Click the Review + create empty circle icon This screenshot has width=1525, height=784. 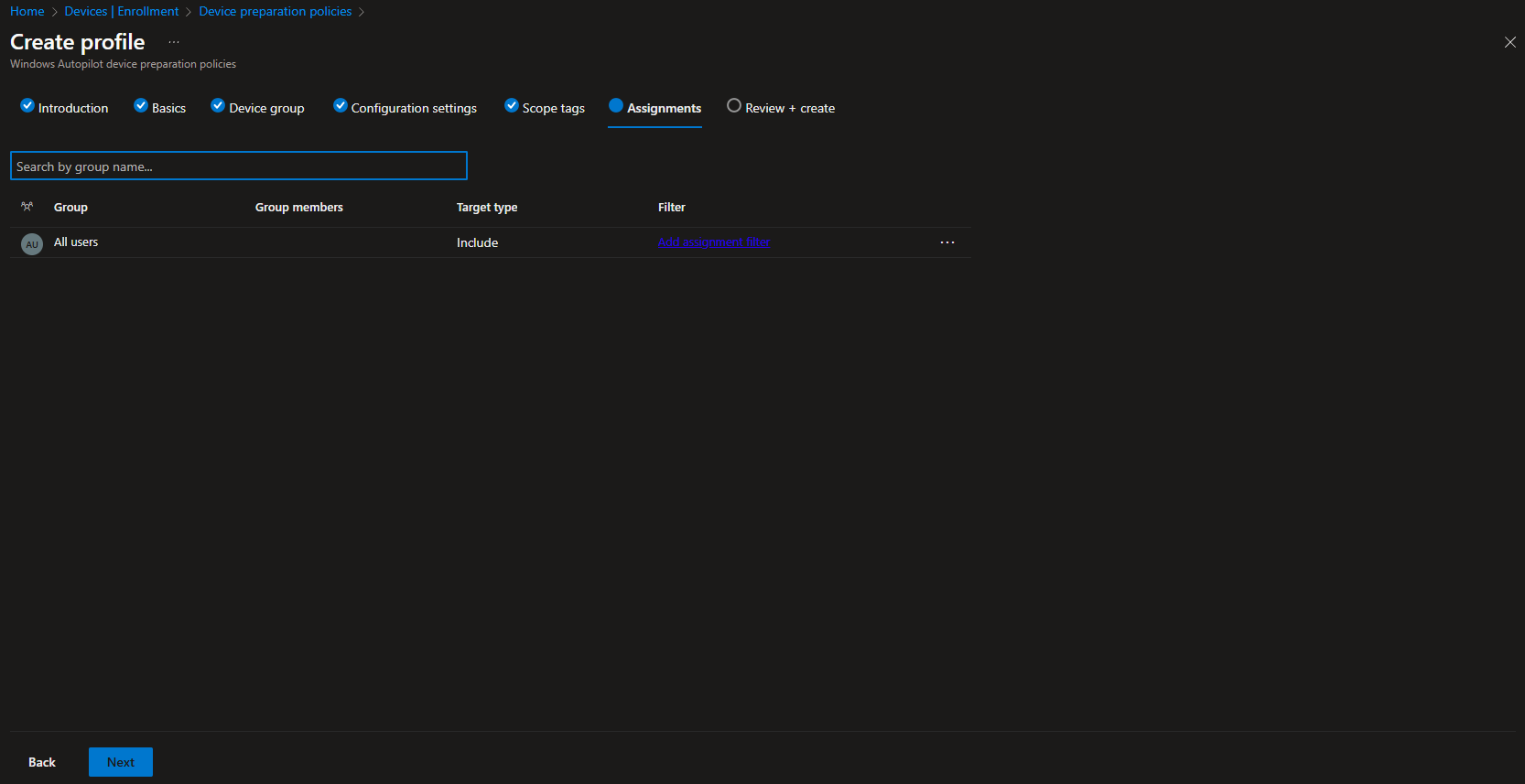point(734,105)
